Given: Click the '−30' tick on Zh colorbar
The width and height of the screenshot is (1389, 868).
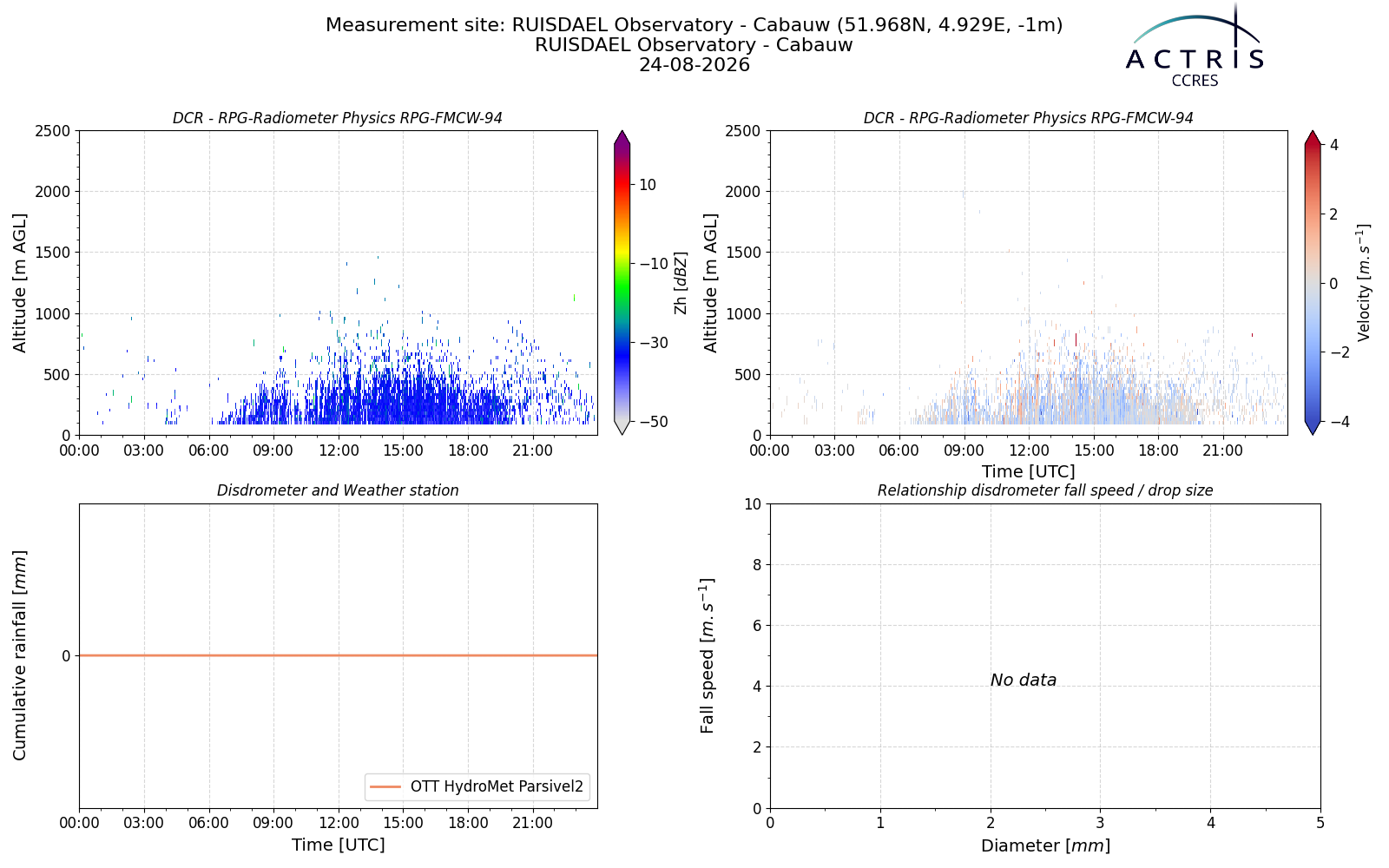Looking at the screenshot, I should [654, 343].
